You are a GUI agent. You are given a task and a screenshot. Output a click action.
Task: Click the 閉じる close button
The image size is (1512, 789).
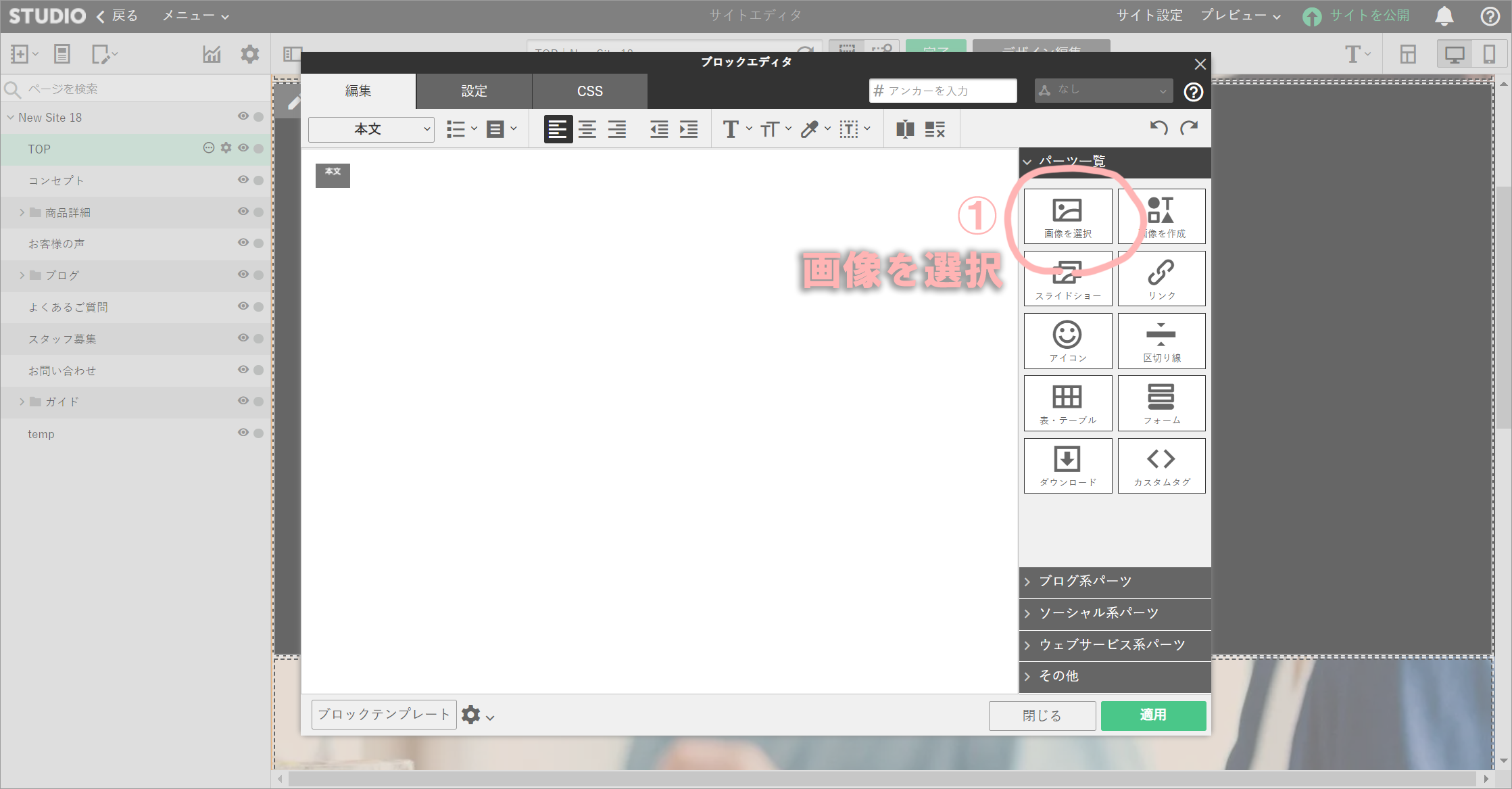pos(1042,715)
